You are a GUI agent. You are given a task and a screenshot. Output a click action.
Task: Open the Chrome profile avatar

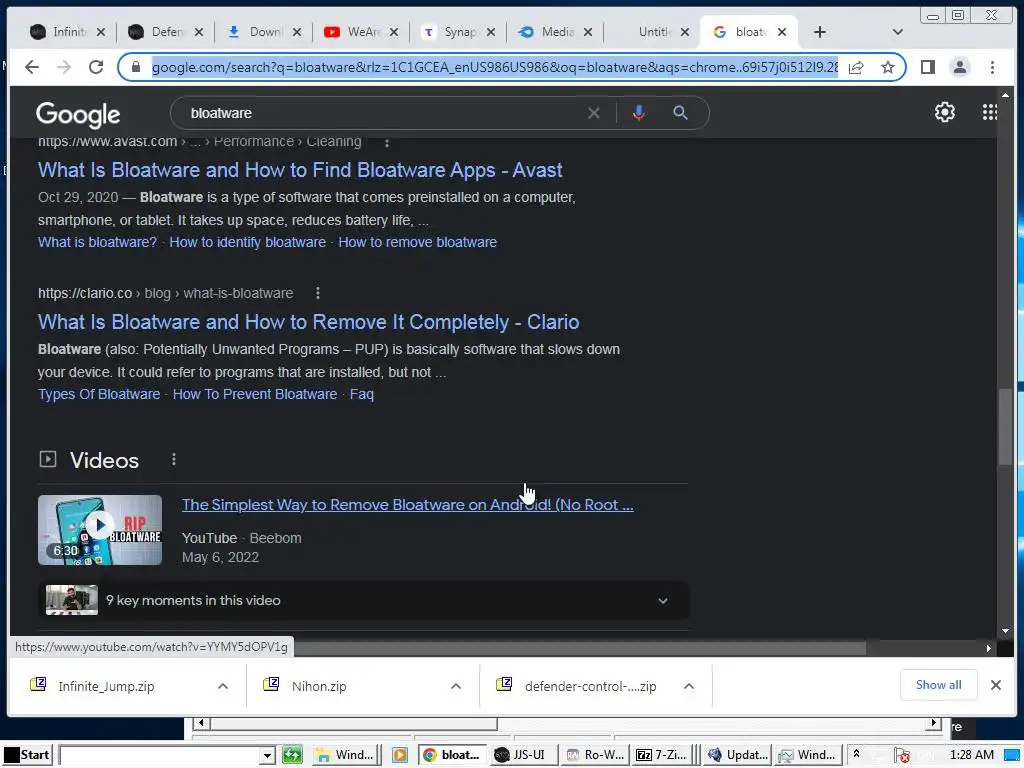(x=959, y=67)
